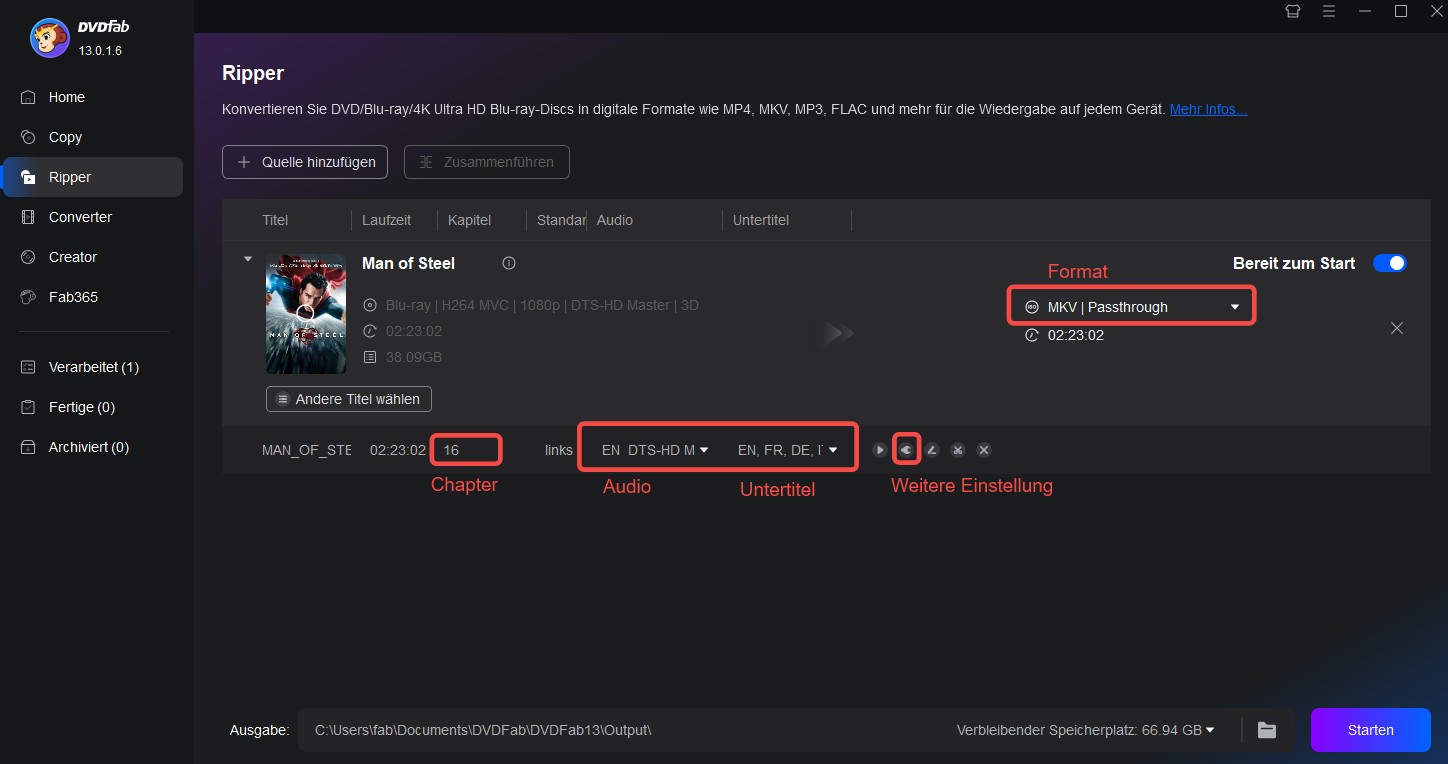The image size is (1448, 764).
Task: Open Verbleibender Speicherplatz dropdown
Action: click(1085, 730)
